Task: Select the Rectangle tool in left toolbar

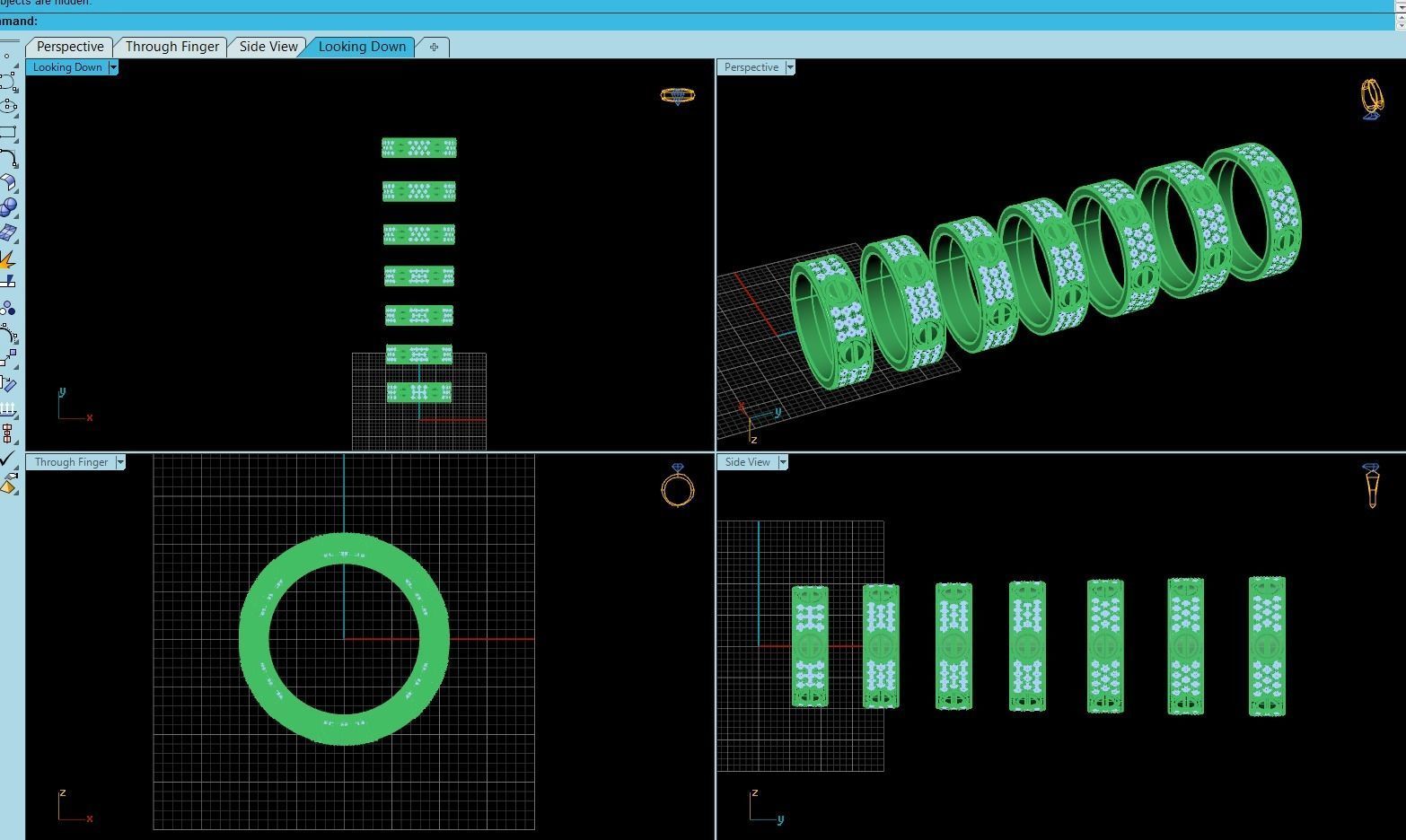Action: coord(8,132)
